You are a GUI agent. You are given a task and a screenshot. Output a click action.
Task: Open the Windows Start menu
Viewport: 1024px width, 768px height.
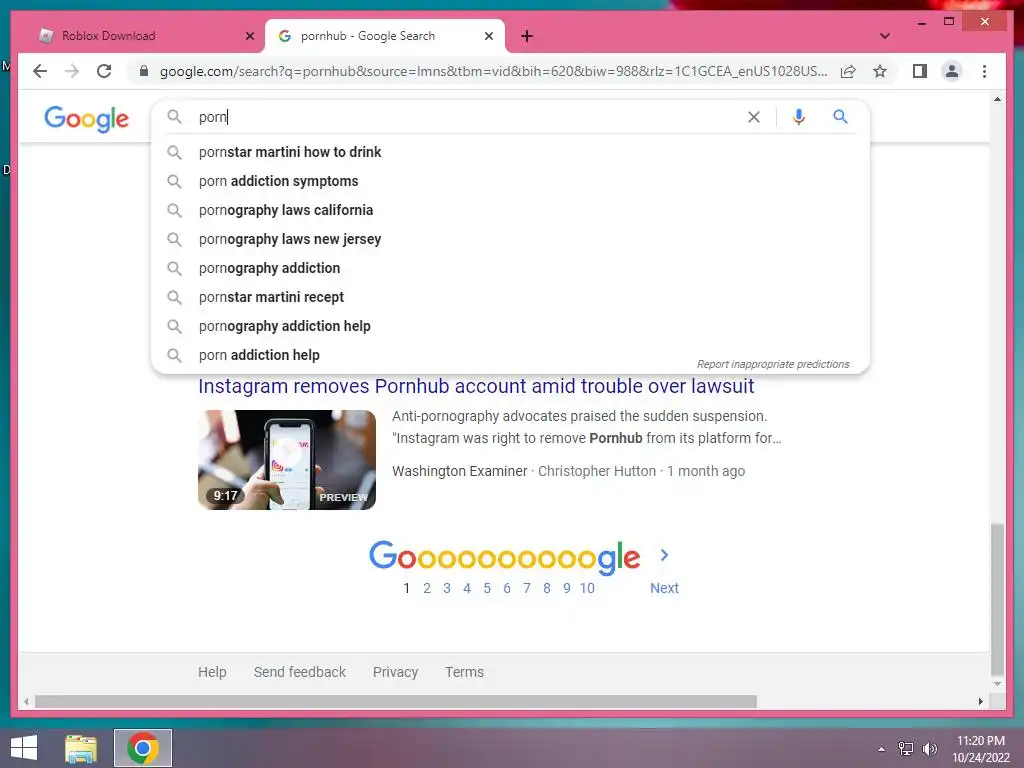click(24, 748)
